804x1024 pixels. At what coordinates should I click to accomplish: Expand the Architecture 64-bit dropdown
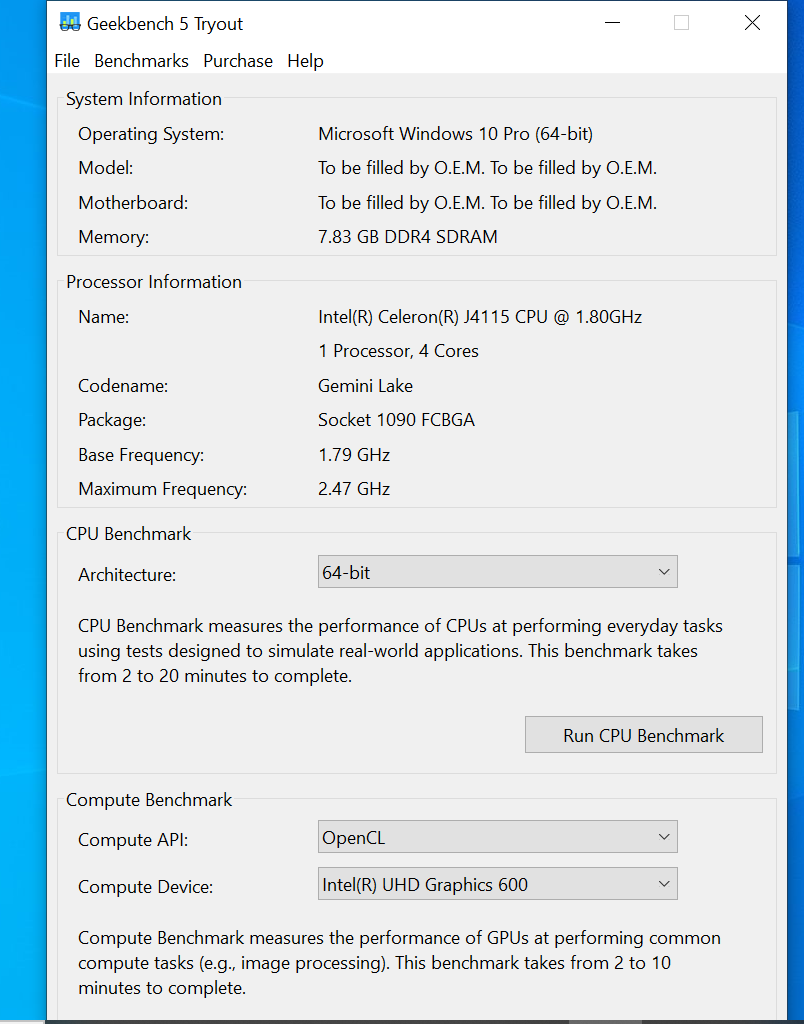(x=497, y=572)
